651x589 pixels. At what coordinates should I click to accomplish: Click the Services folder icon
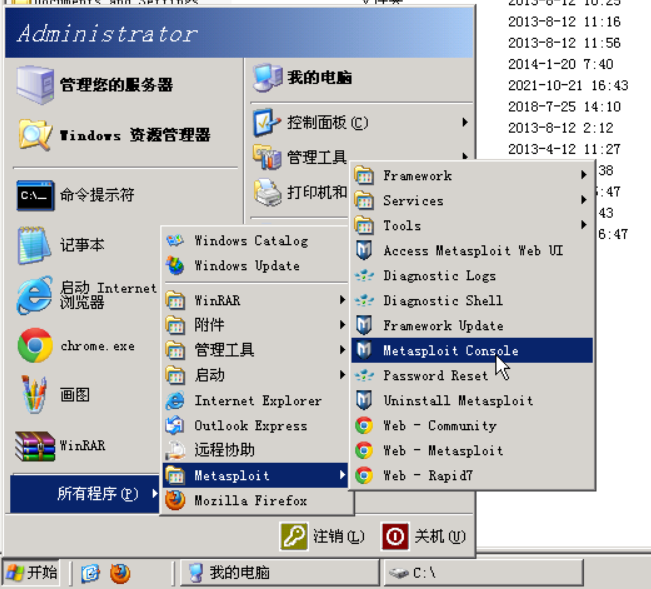pyautogui.click(x=364, y=200)
